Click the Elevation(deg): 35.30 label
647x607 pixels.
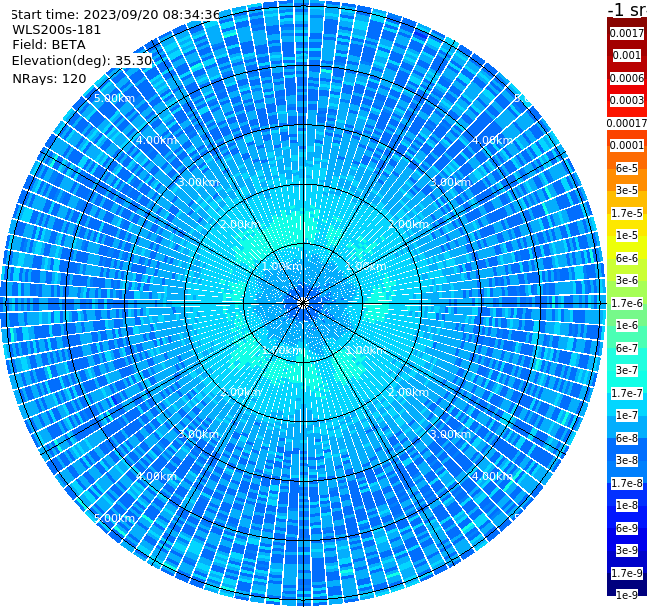(82, 61)
